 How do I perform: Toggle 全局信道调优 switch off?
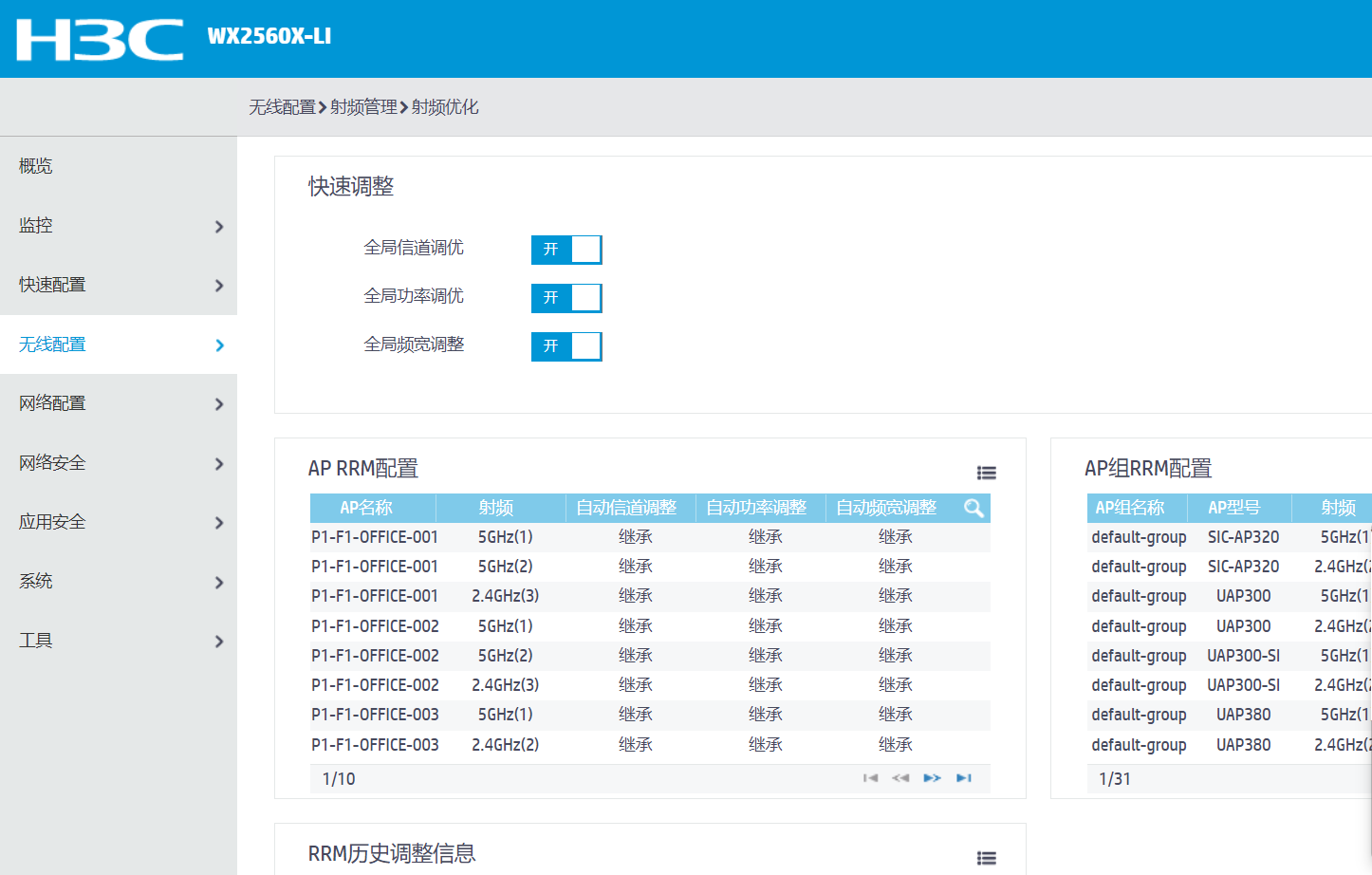[x=566, y=250]
